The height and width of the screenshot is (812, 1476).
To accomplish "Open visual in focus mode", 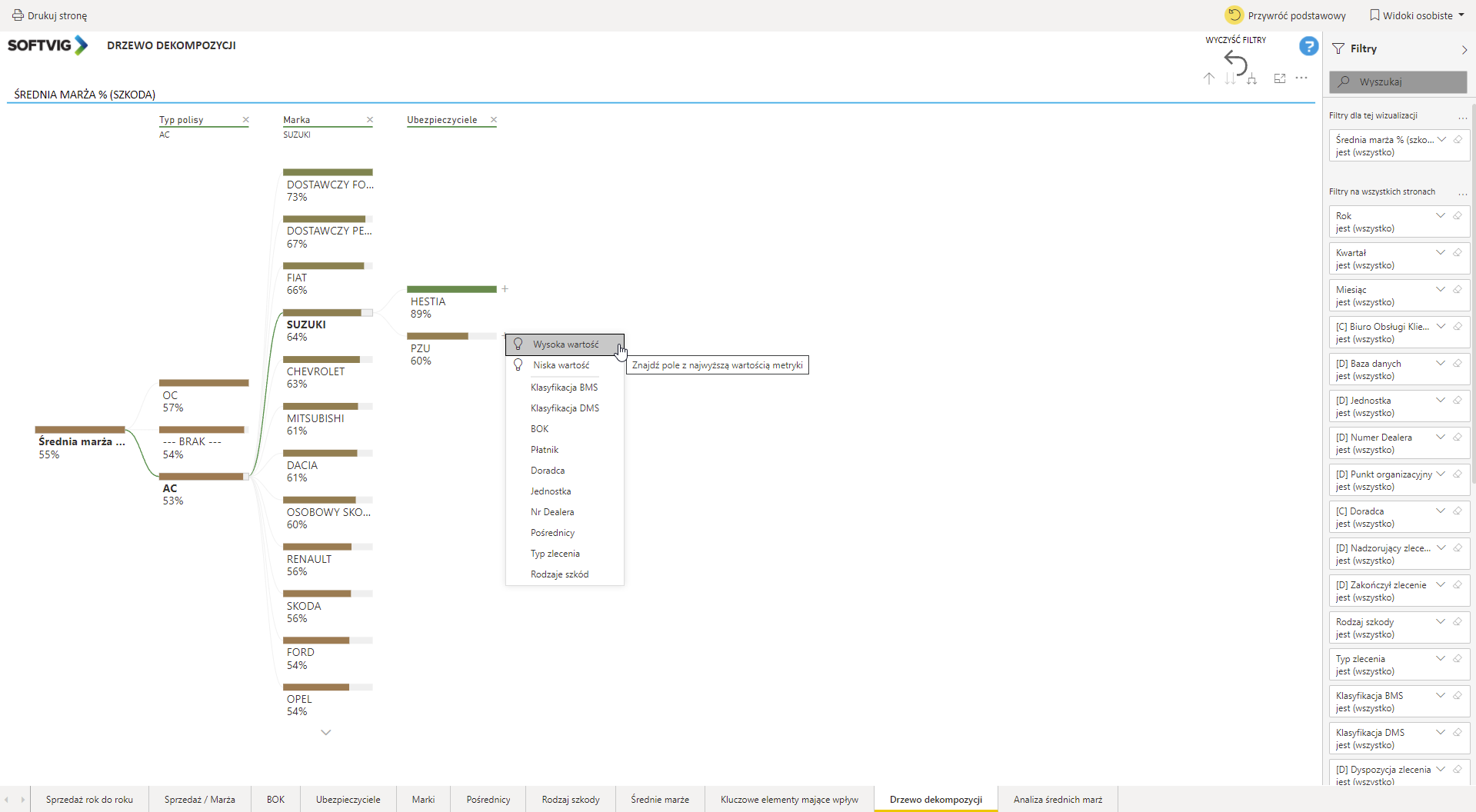I will (1280, 78).
